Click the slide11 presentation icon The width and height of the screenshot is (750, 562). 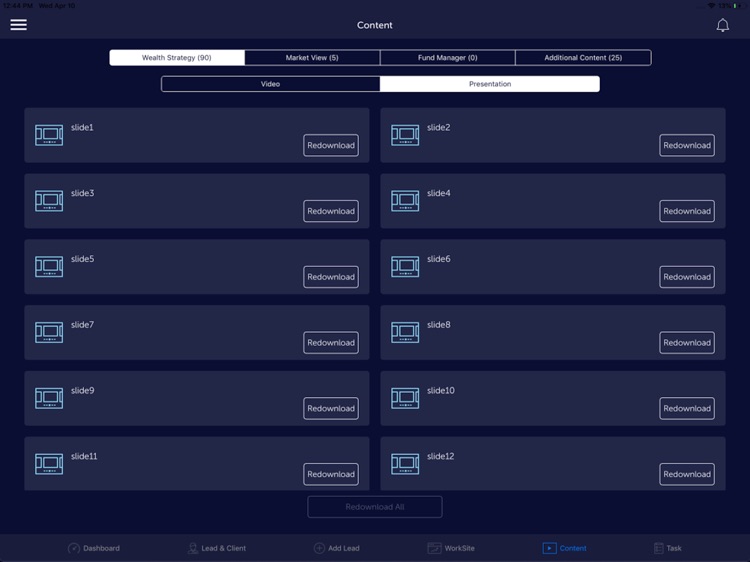(x=49, y=464)
